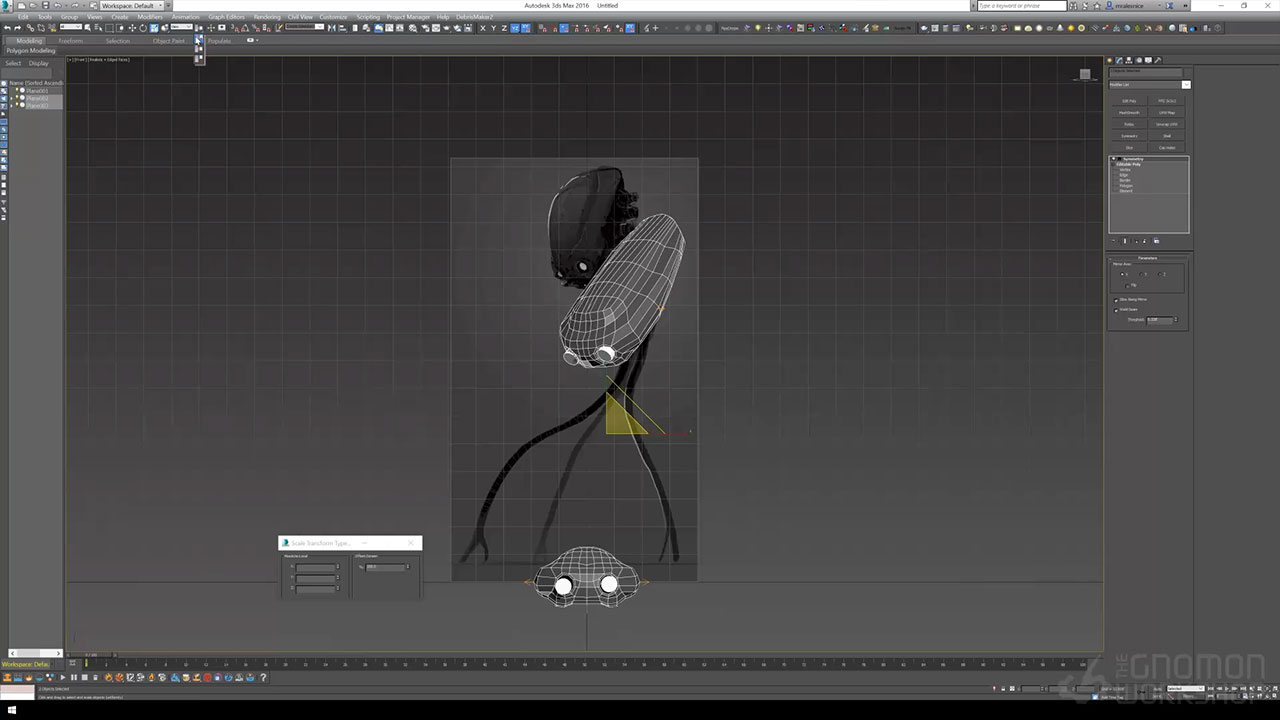
Task: Click the simulation play button in bottom toolbar
Action: tap(62, 678)
